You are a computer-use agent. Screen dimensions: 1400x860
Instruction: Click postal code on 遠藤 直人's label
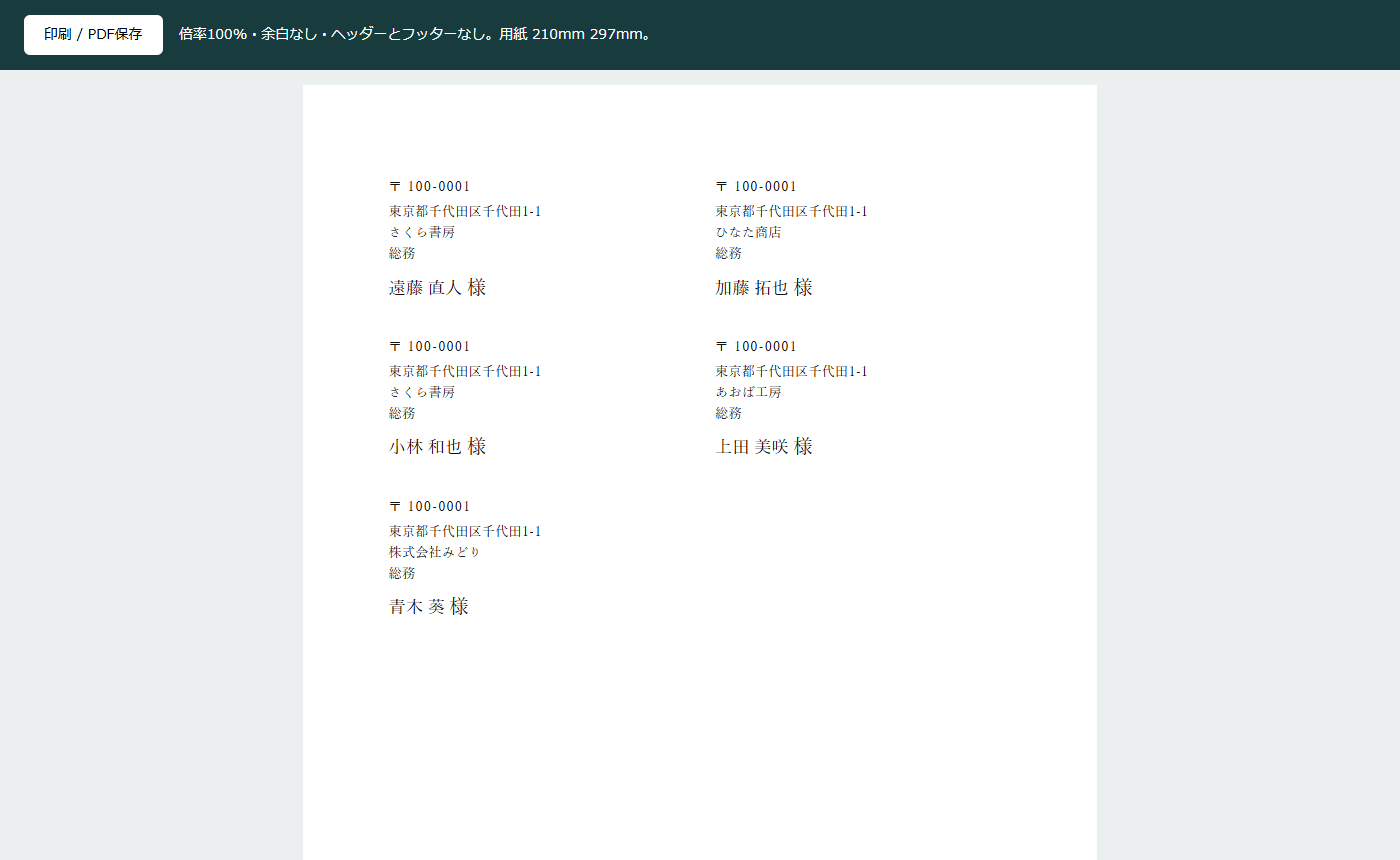pos(430,186)
